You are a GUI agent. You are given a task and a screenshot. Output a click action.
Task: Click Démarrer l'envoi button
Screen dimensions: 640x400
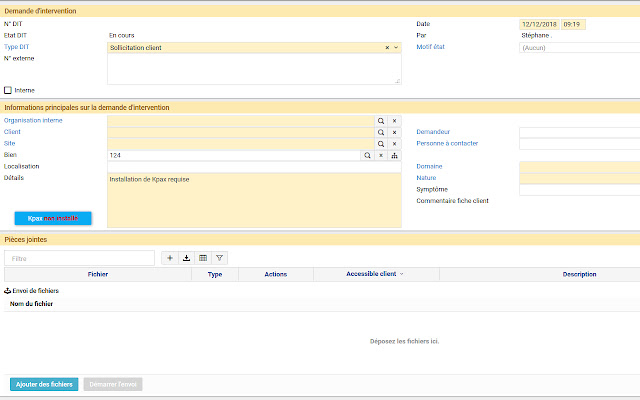point(113,384)
